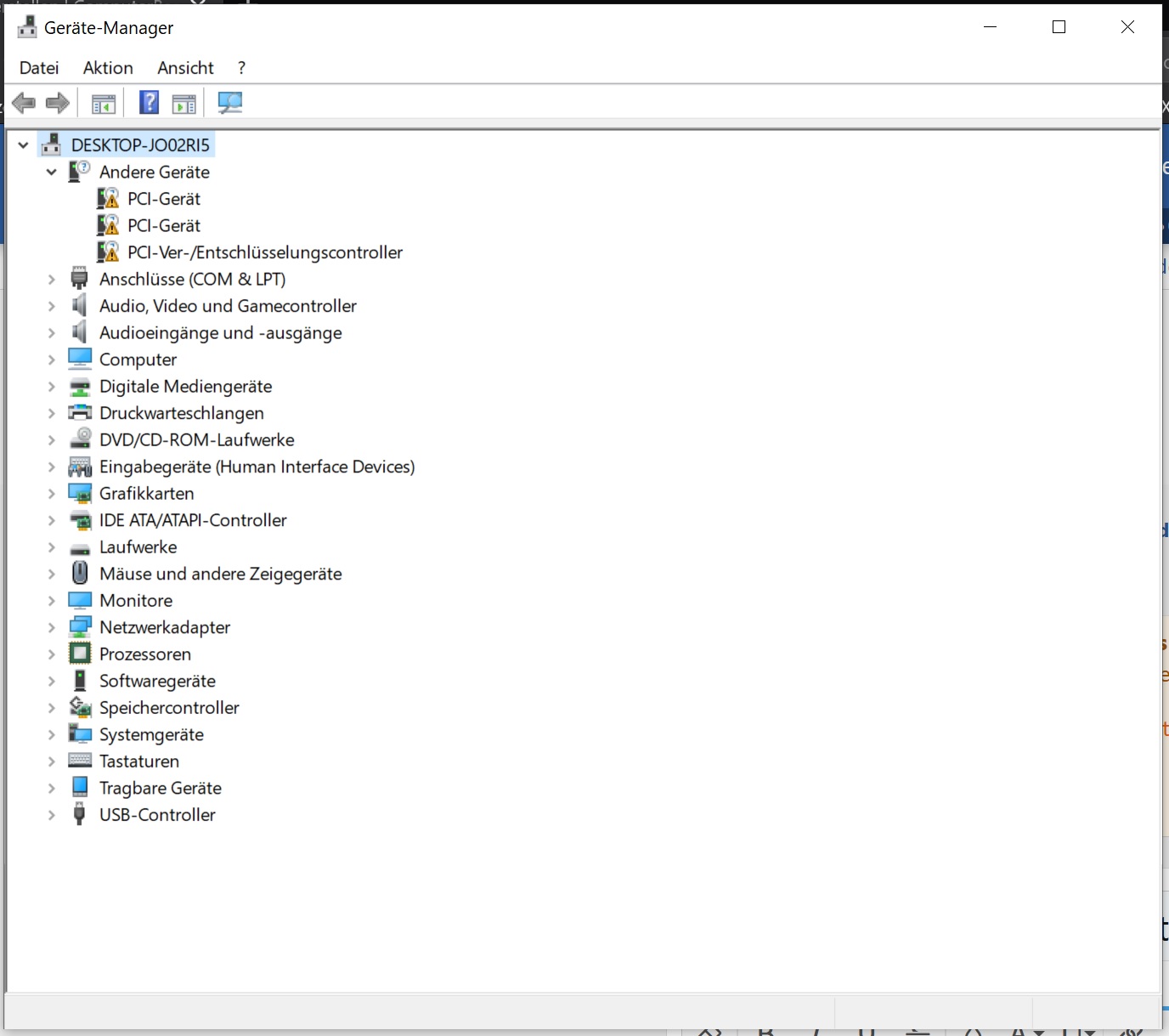This screenshot has width=1169, height=1036.
Task: Expand the Monitore category
Action: (52, 601)
